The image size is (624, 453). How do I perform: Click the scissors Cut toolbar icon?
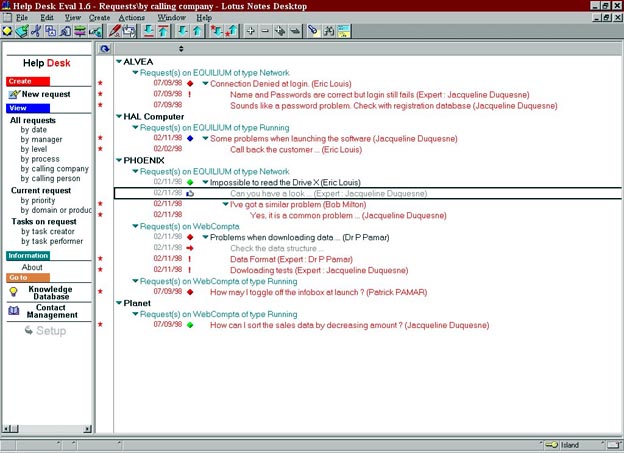[x=36, y=31]
